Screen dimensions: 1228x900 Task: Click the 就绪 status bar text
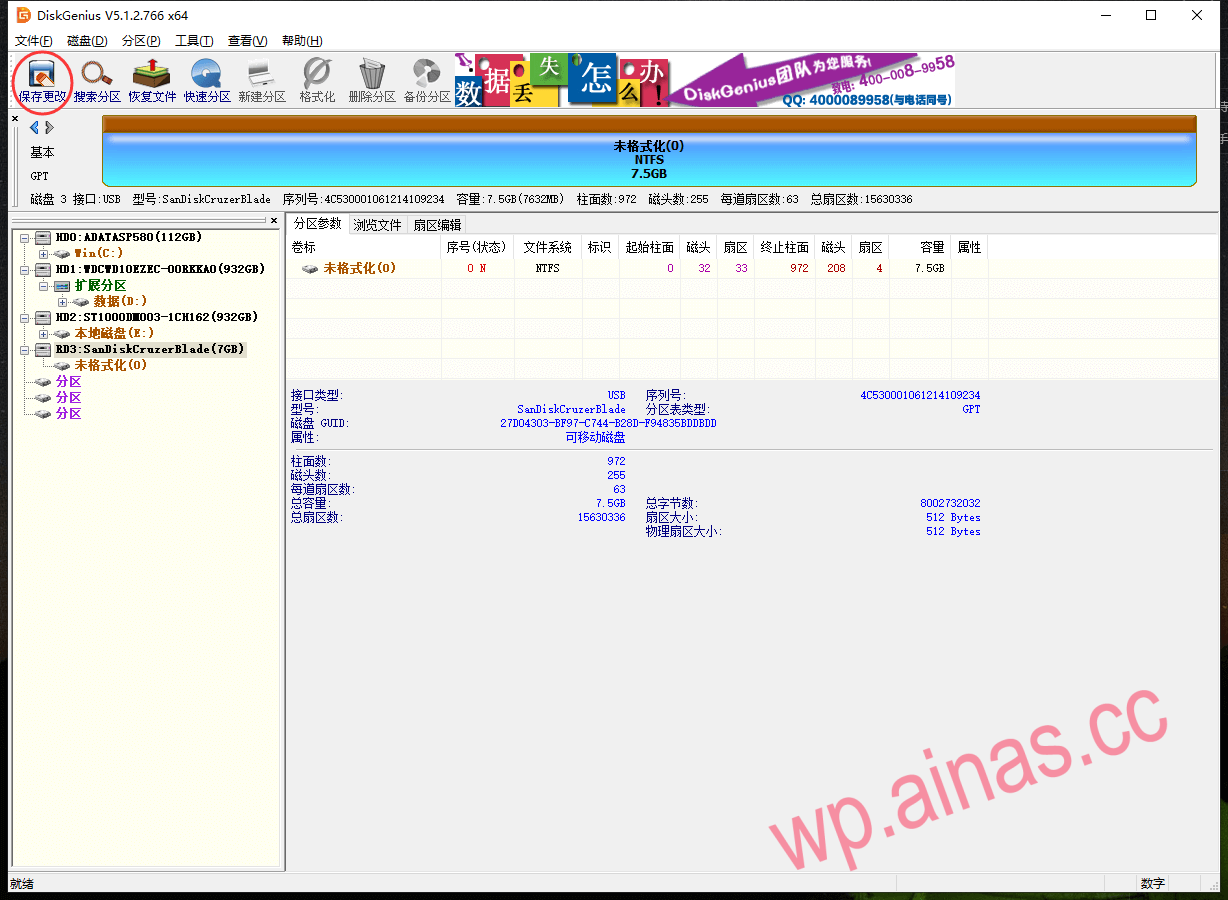pos(21,884)
